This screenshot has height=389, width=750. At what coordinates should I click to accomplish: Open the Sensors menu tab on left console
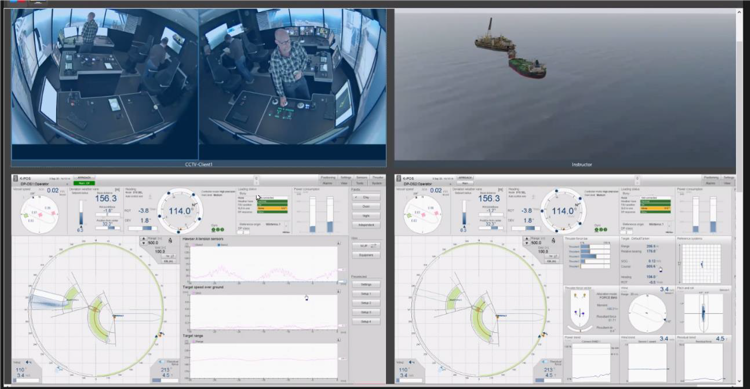[362, 178]
